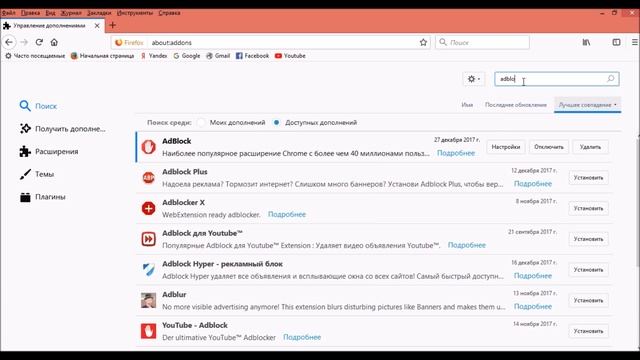Open the Правка menu
Viewport: 640px width, 360px height.
(x=30, y=13)
